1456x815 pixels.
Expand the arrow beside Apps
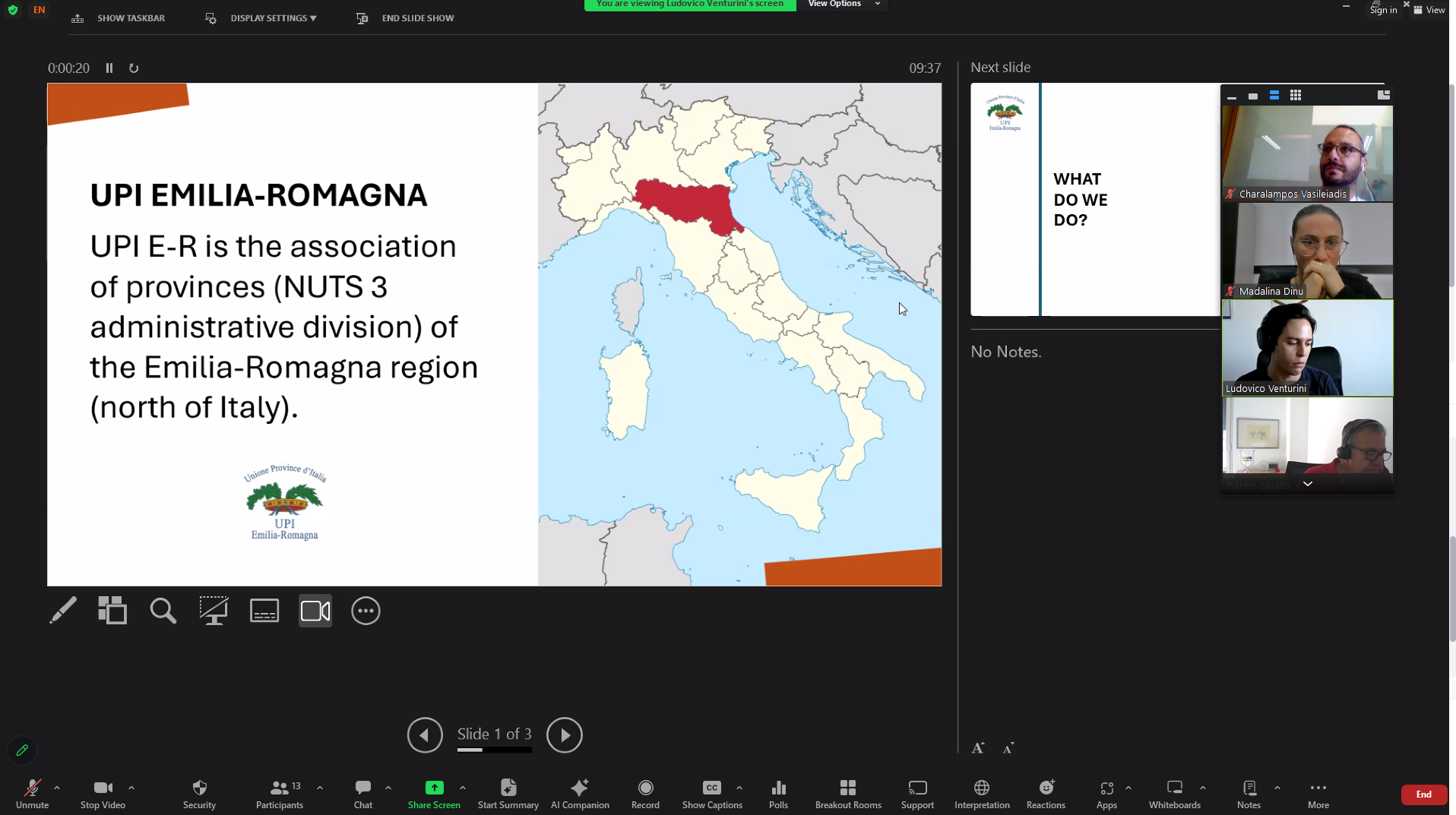[x=1128, y=788]
